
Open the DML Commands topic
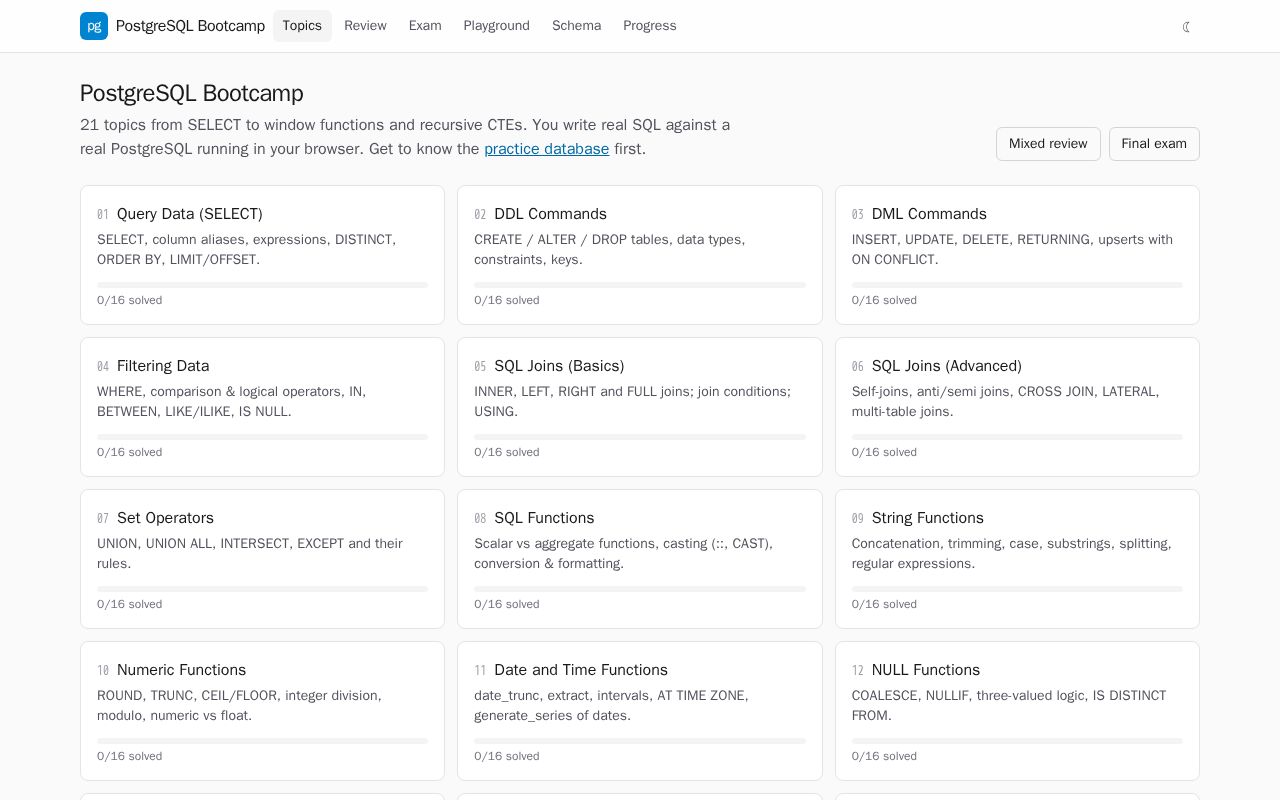(1017, 255)
